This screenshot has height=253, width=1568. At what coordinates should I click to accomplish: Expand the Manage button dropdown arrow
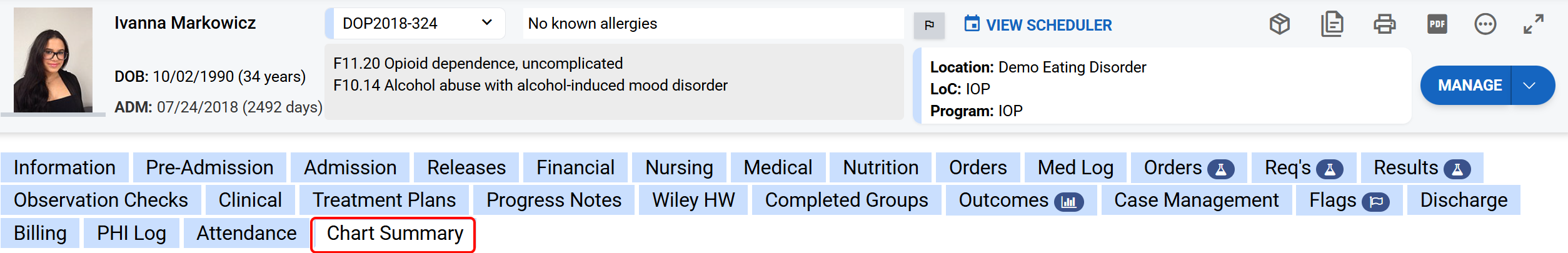click(1529, 86)
